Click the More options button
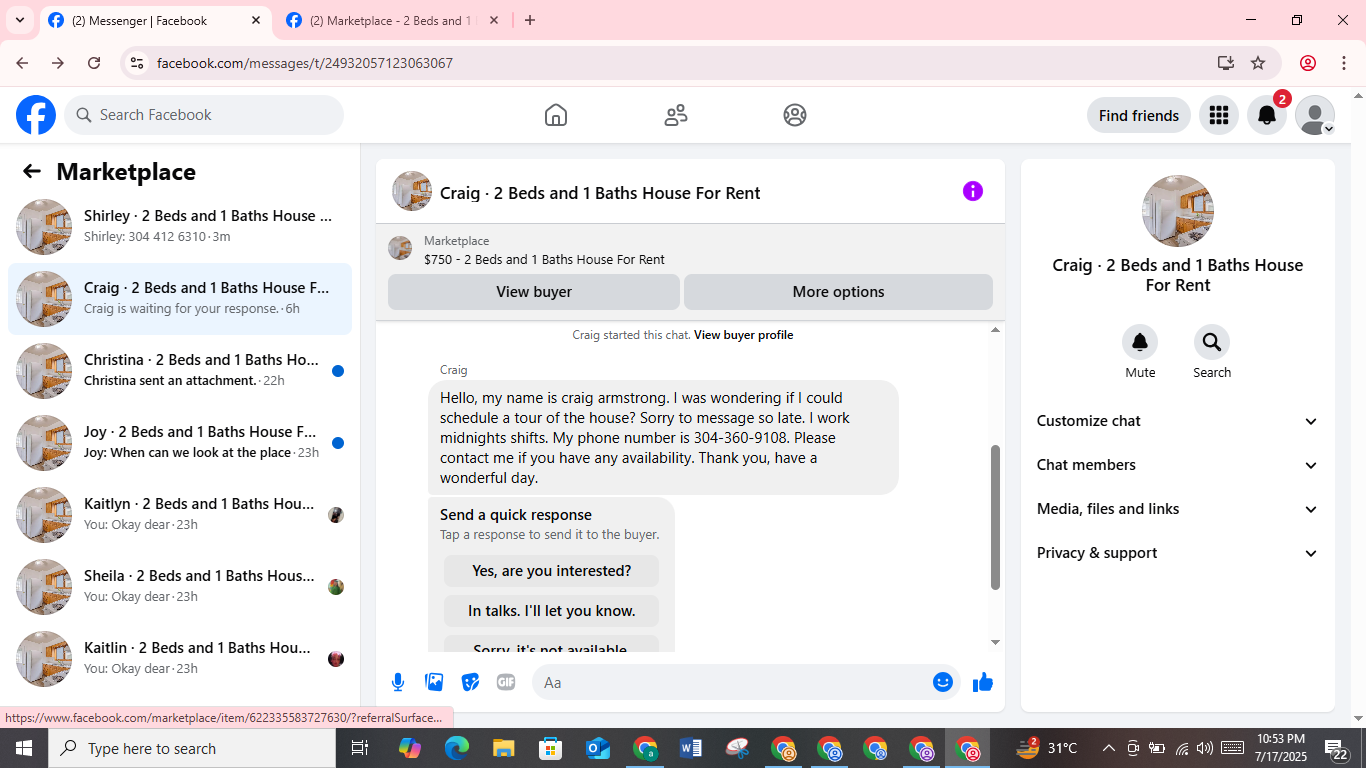 [x=838, y=292]
